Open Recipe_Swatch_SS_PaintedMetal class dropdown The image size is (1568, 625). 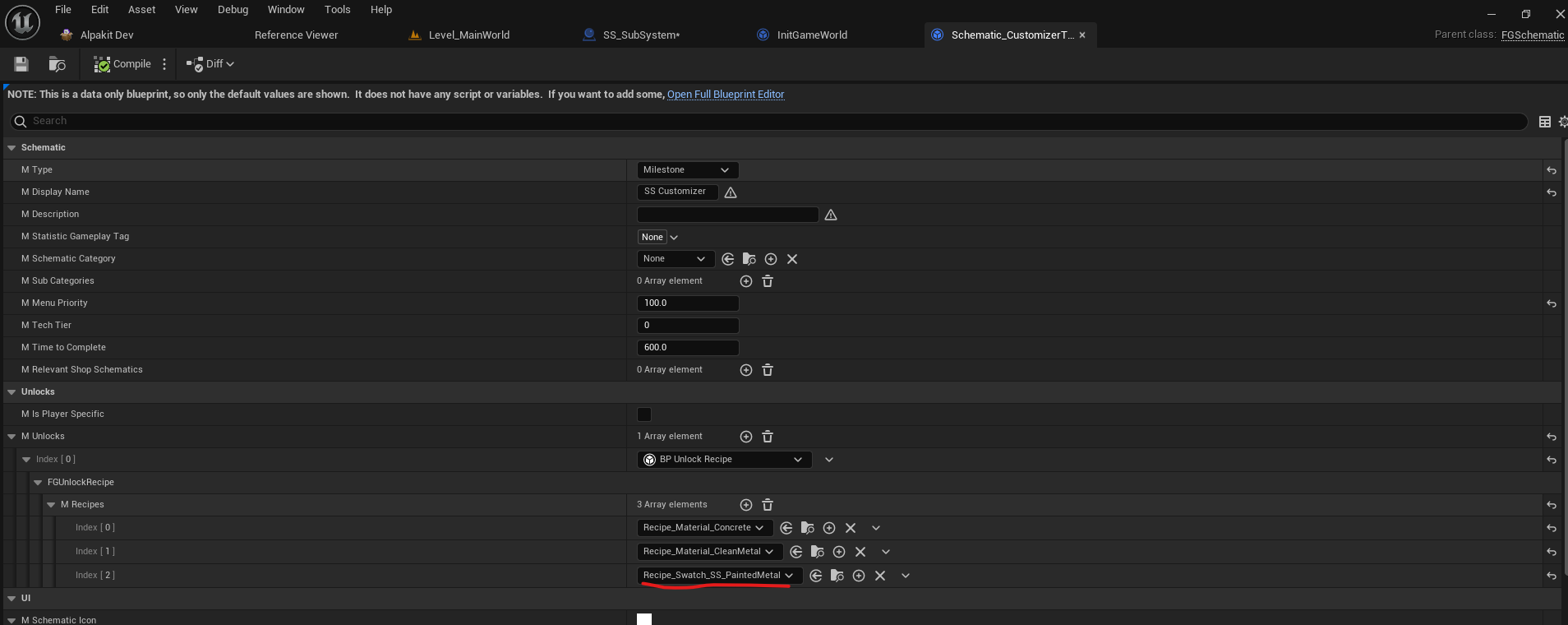[719, 576]
